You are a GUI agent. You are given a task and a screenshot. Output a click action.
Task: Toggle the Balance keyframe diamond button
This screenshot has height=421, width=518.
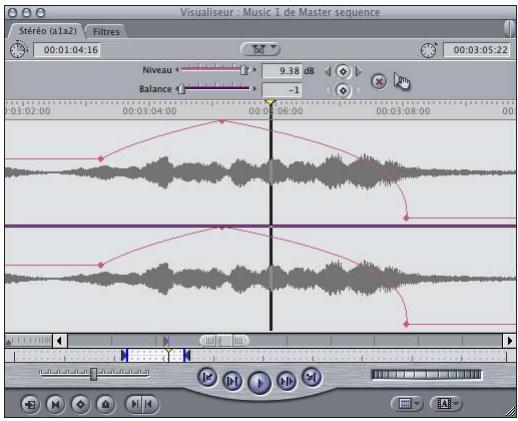pyautogui.click(x=343, y=90)
